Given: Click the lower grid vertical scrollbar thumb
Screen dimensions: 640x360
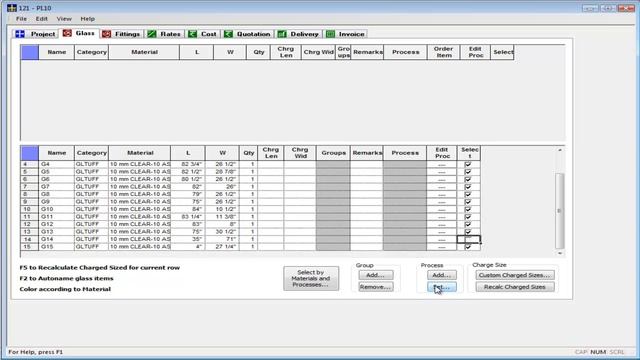Looking at the screenshot, I should [x=560, y=211].
